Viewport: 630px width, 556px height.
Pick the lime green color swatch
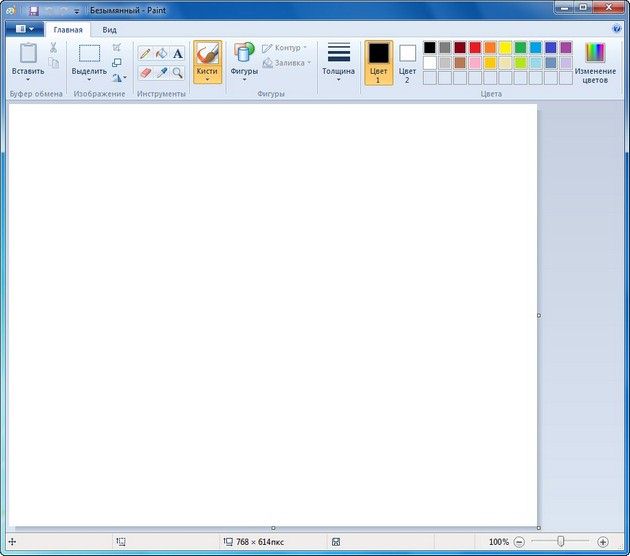520,63
